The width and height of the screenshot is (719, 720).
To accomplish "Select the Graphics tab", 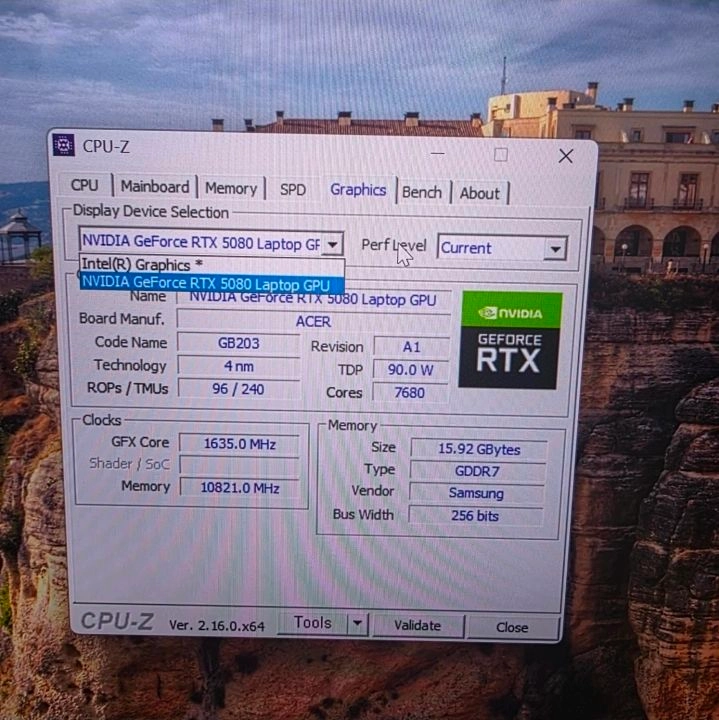I will 358,190.
